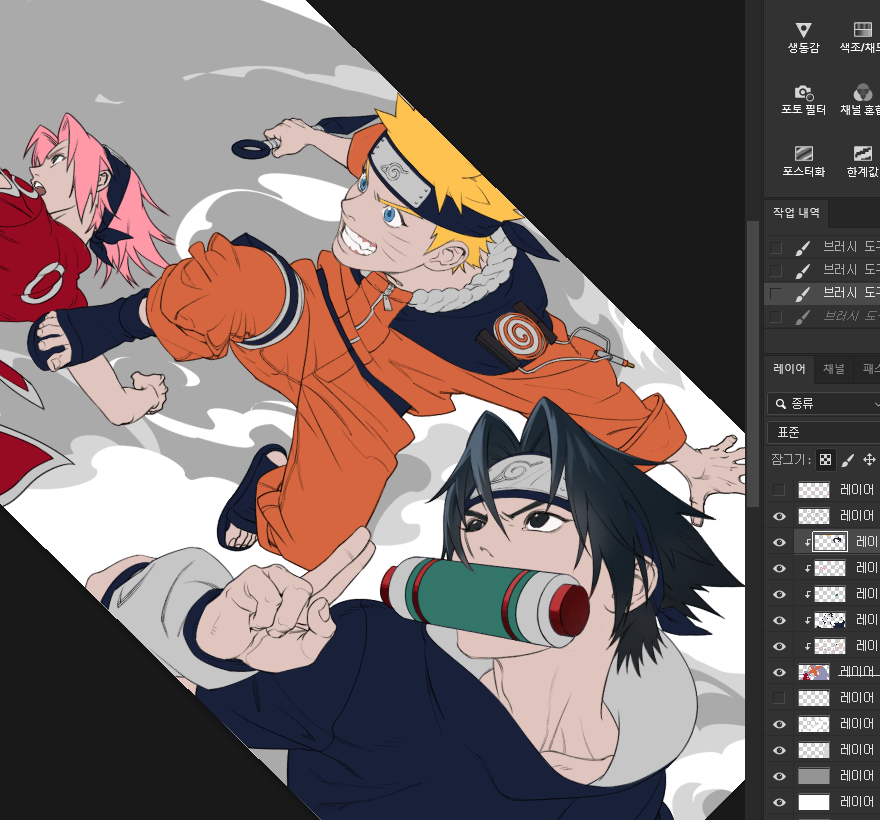Hide the clipped layer with navy blue thumbnail
The height and width of the screenshot is (820, 880).
coord(779,620)
